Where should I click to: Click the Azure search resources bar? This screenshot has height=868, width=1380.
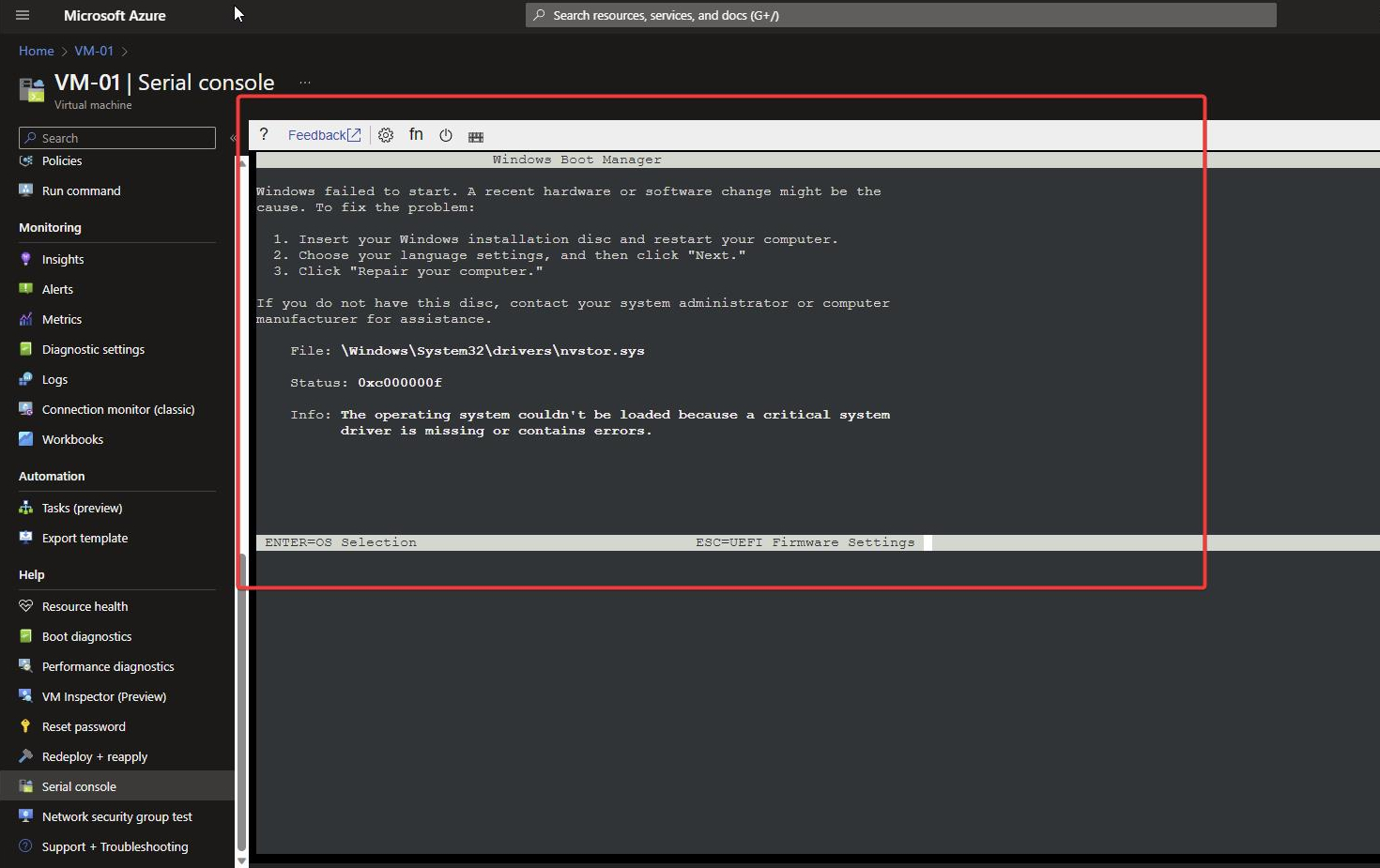tap(899, 15)
